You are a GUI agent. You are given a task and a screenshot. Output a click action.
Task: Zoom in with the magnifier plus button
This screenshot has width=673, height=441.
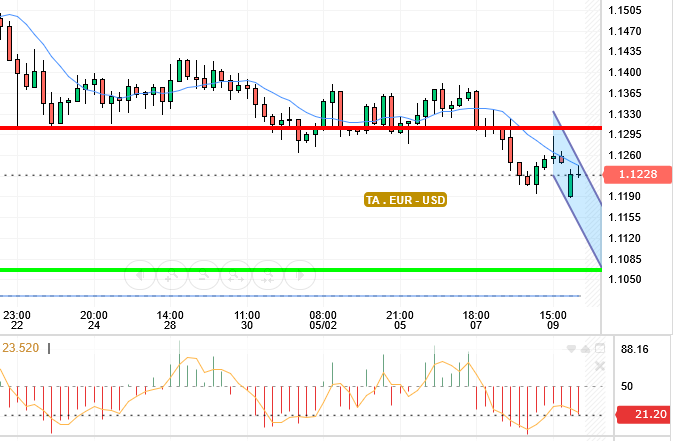pyautogui.click(x=172, y=275)
